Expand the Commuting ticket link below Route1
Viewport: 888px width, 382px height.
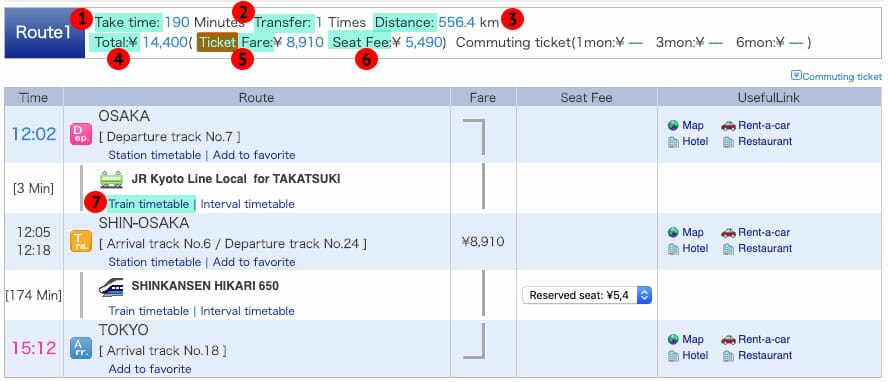coord(842,76)
